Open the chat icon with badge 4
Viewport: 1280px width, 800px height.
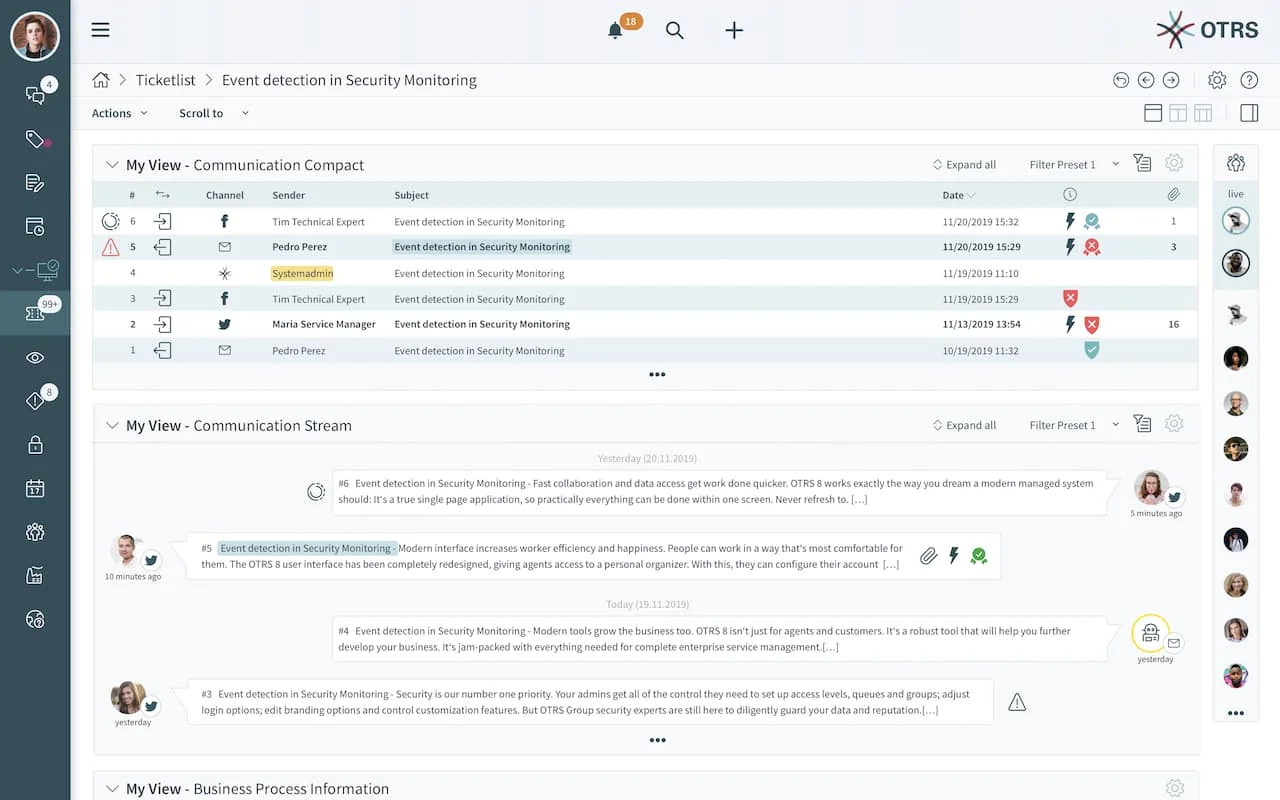point(35,95)
